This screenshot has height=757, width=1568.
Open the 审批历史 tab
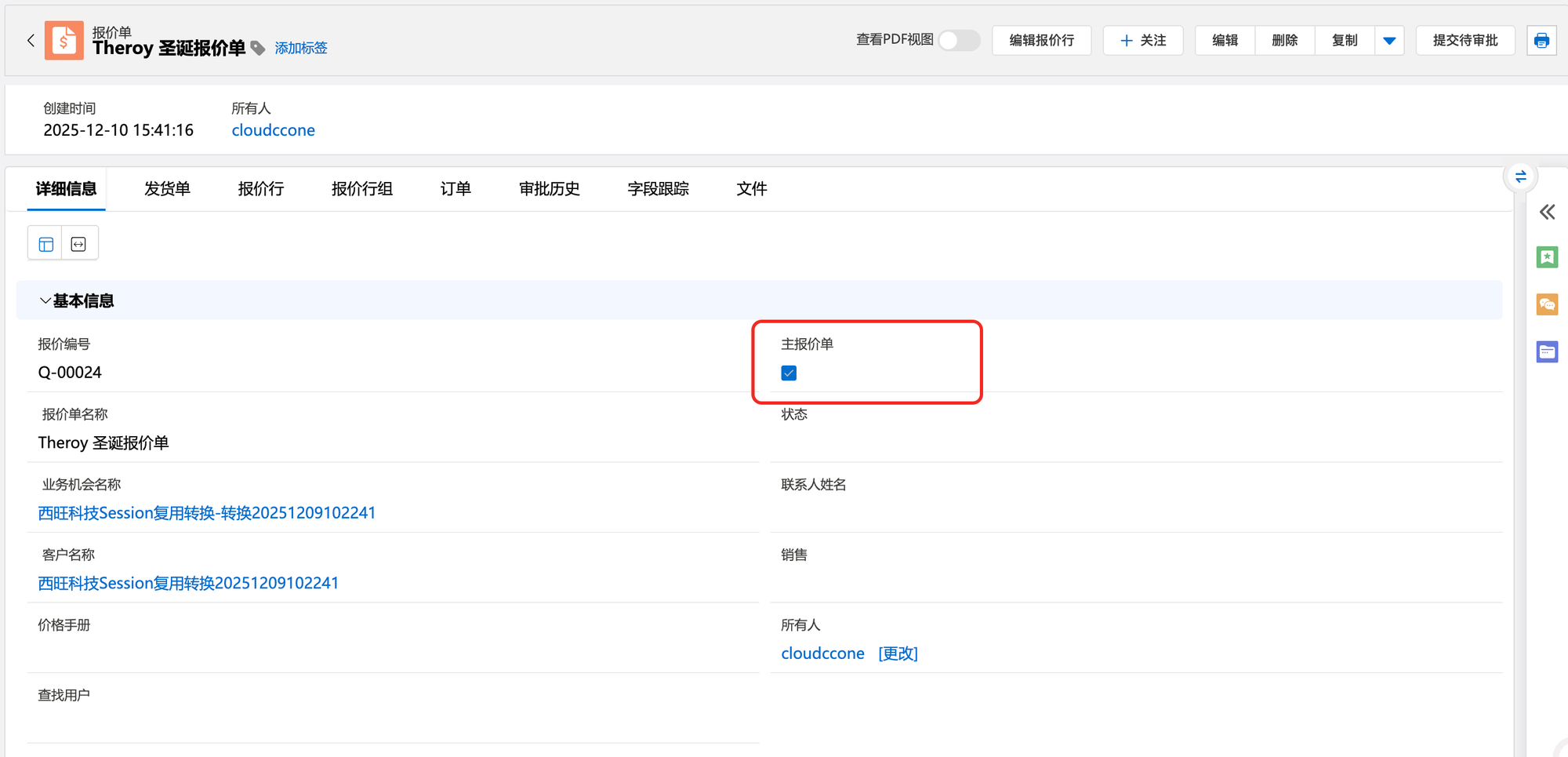pos(549,189)
